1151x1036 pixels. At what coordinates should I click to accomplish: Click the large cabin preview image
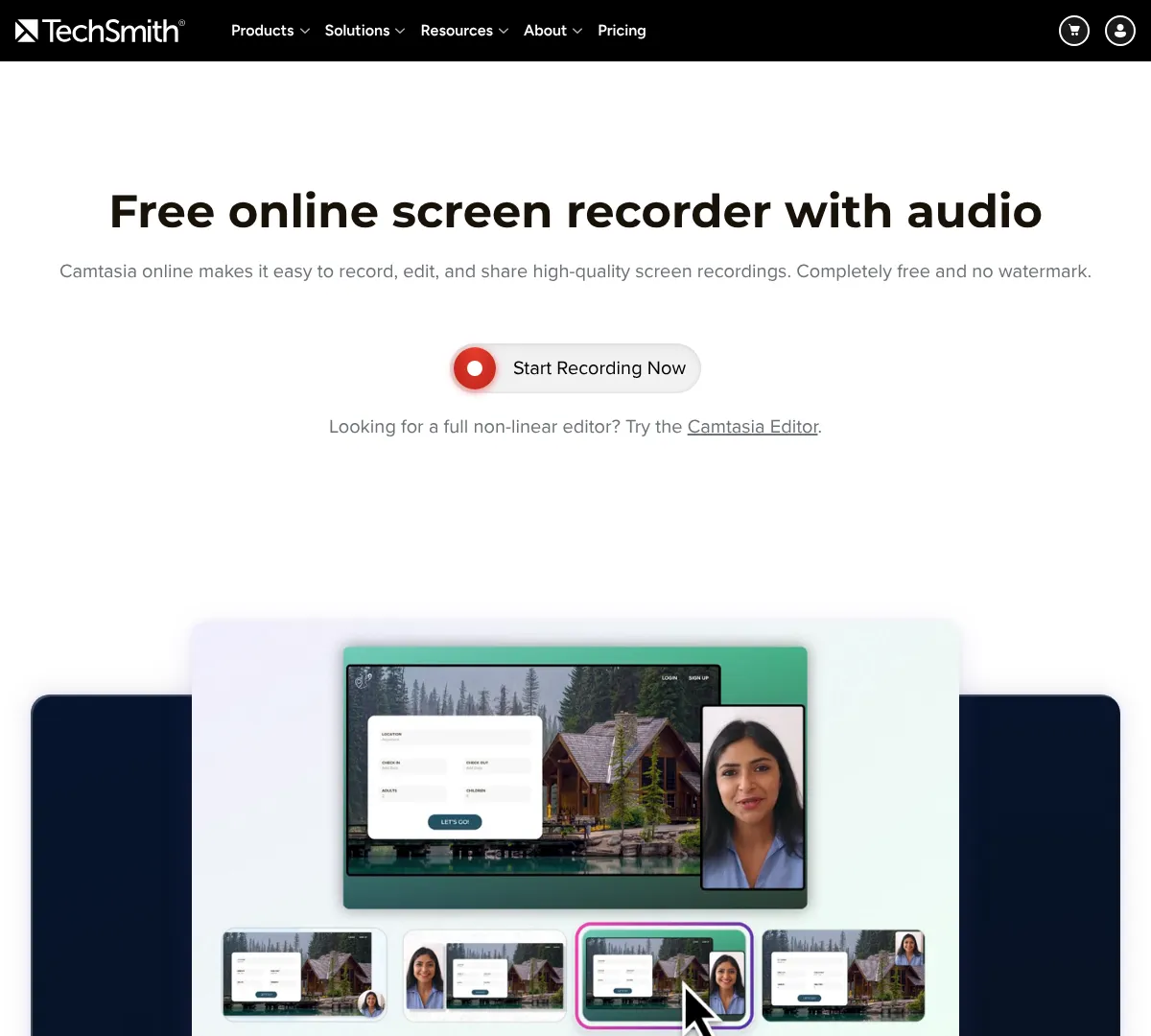click(533, 770)
